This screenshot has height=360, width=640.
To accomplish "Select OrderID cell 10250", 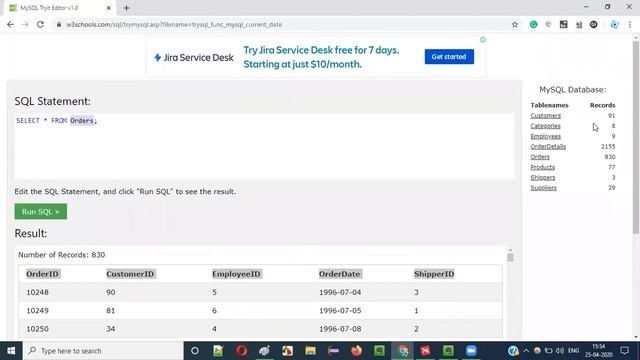I will pos(38,329).
